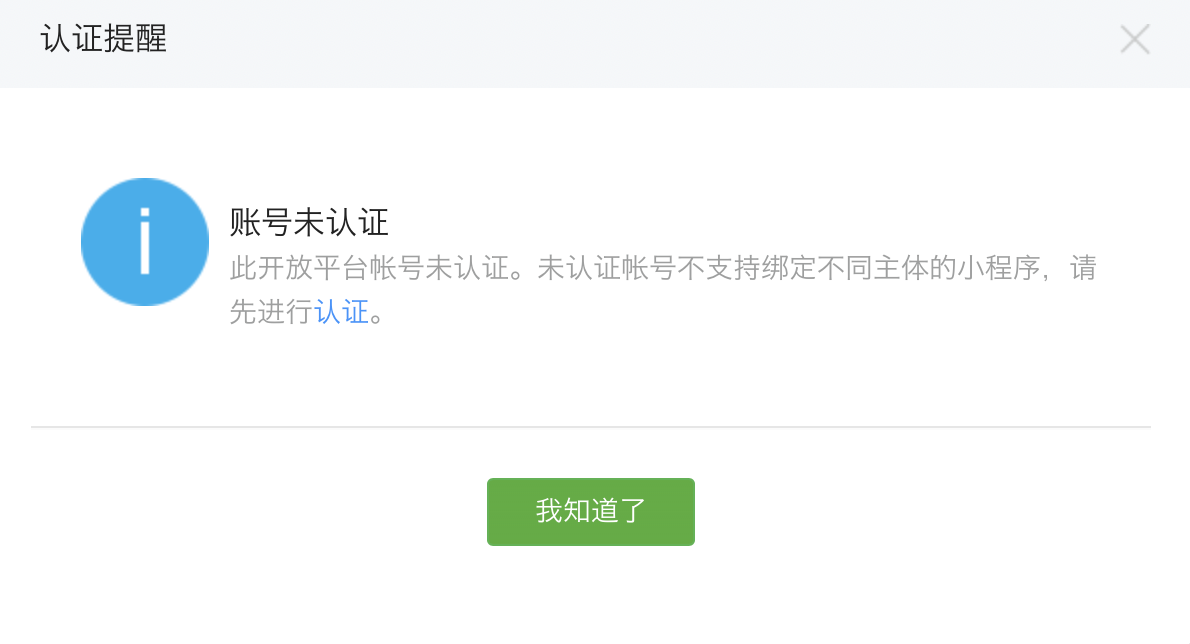The image size is (1190, 644).
Task: Click the horizontal divider above the button
Action: 590,427
